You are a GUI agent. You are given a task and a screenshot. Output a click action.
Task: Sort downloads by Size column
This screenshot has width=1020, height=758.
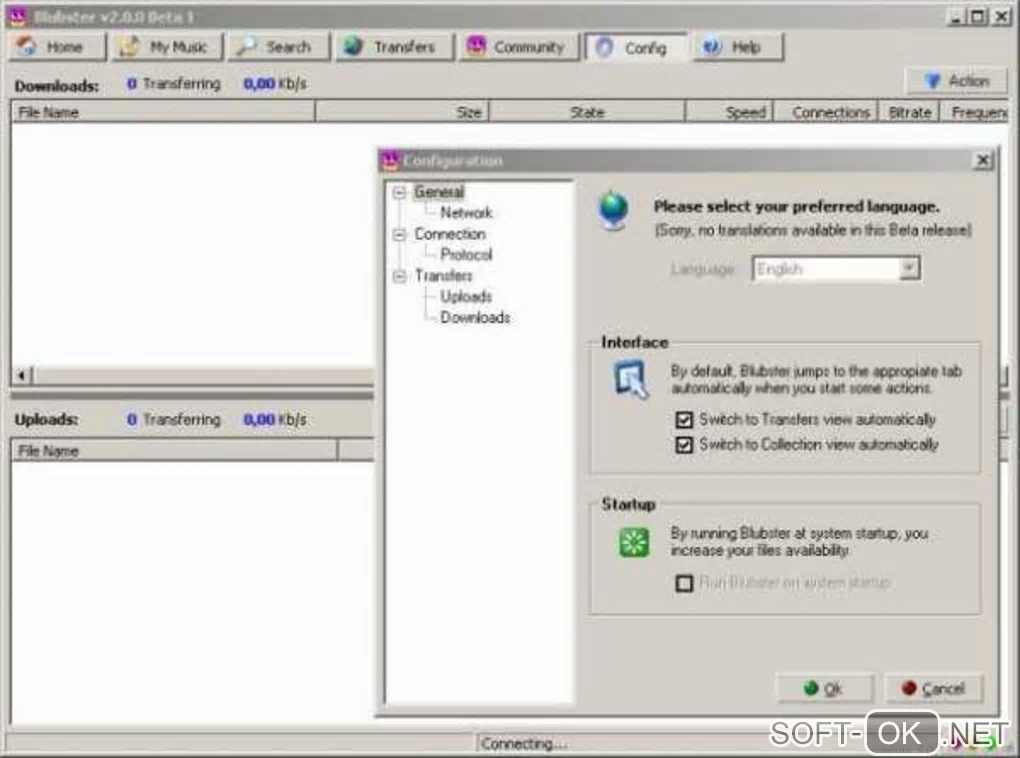pos(402,113)
